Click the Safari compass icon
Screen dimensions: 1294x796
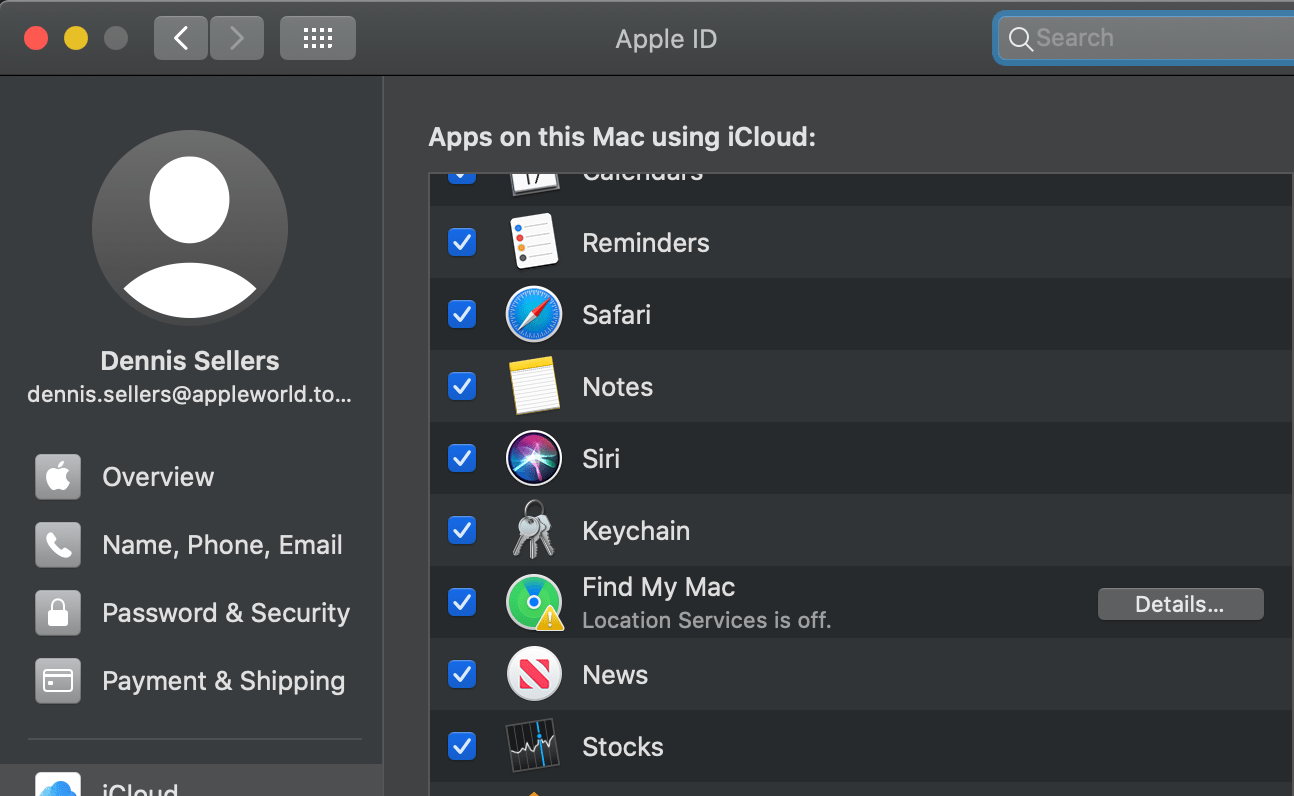click(533, 315)
